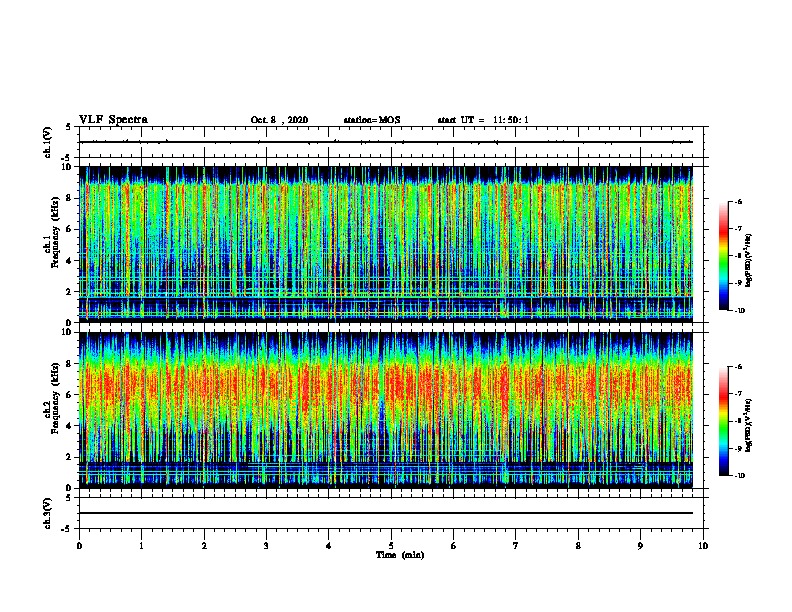Click the "start UT = 11:50:1" header text

tap(483, 120)
